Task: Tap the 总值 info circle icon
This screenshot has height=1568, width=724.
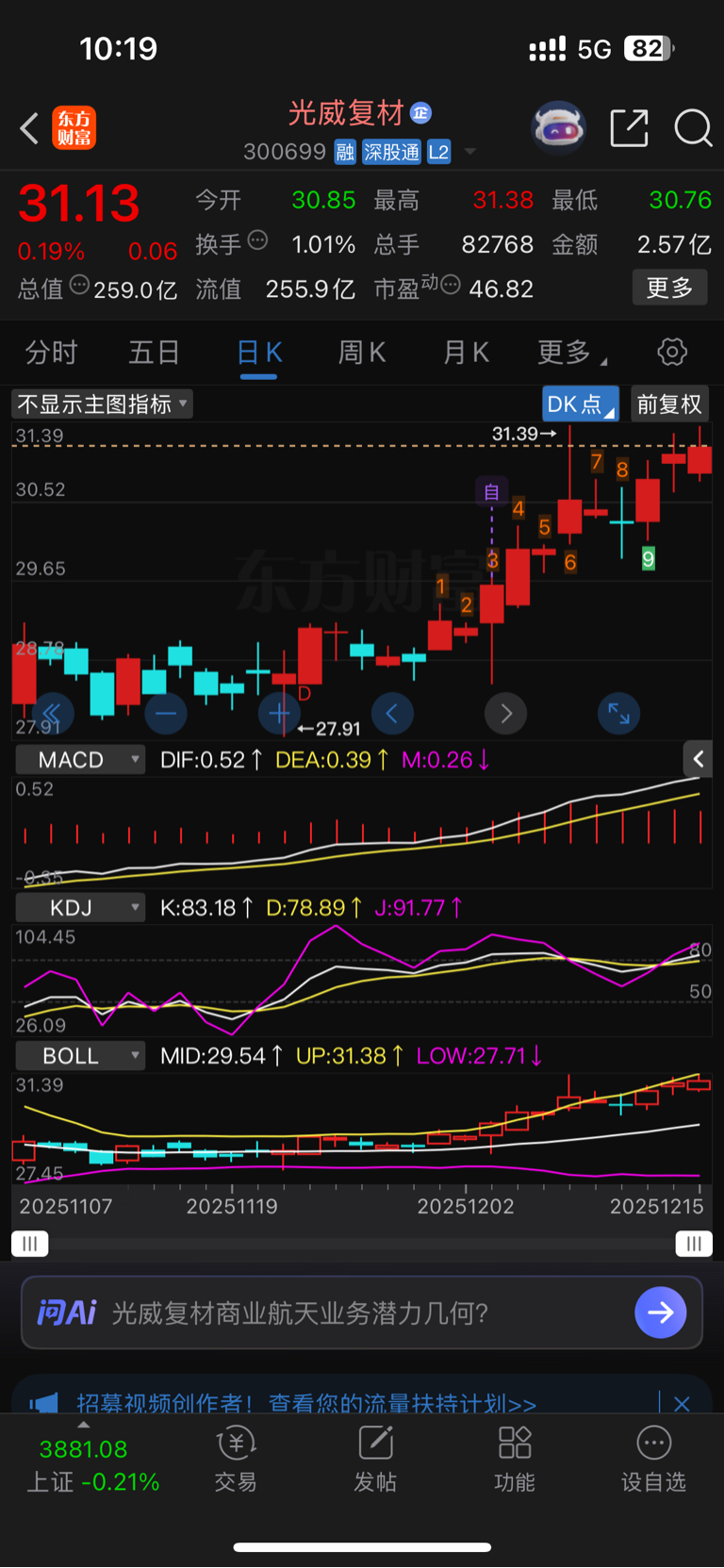Action: point(79,285)
